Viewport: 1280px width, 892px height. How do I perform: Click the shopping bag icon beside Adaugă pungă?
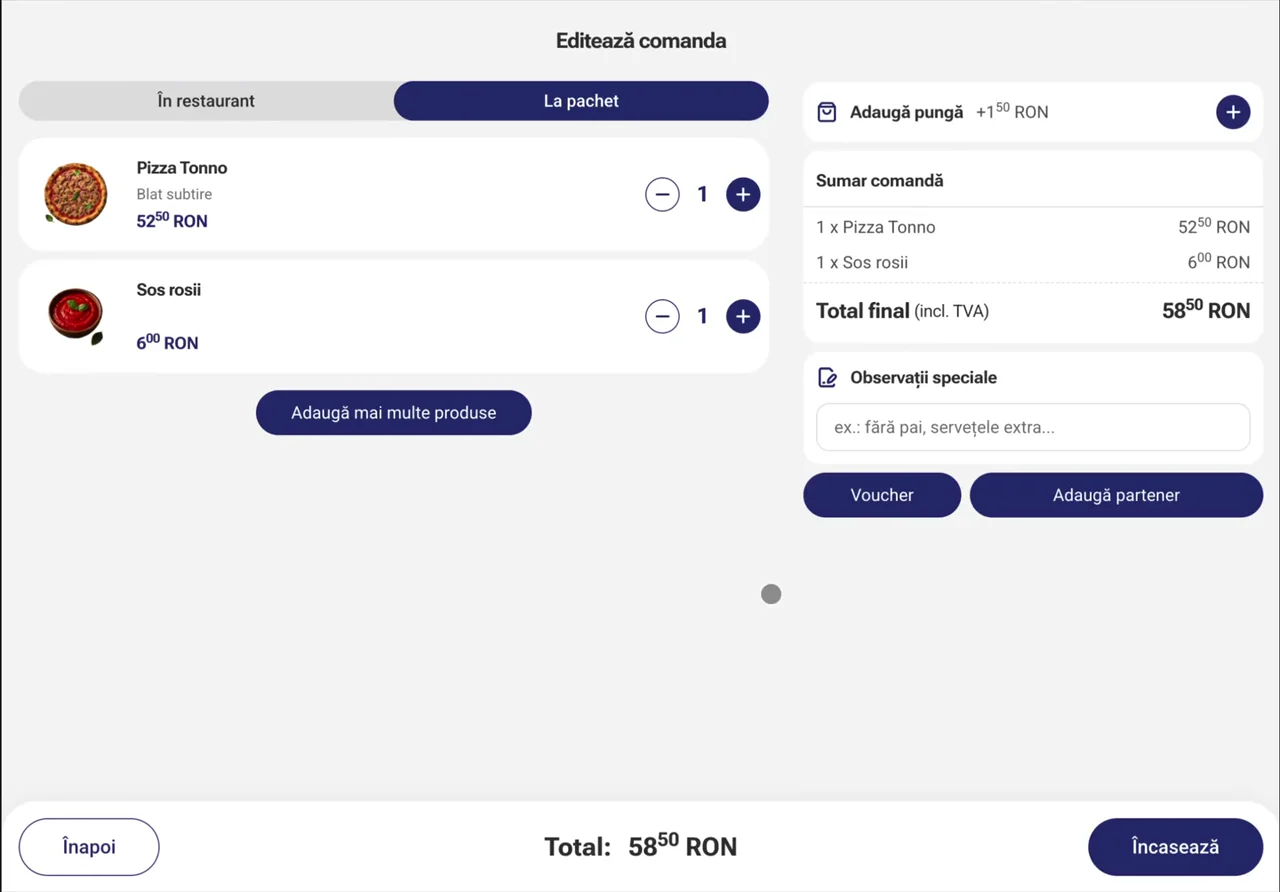[827, 112]
